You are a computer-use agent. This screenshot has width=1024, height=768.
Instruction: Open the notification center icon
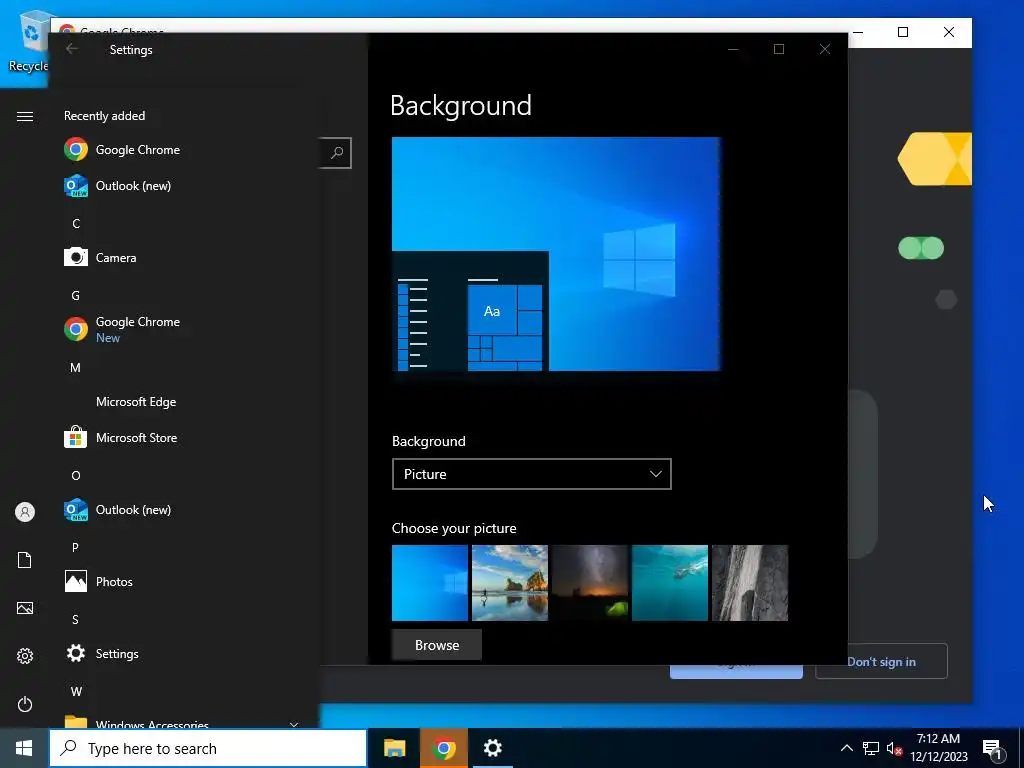click(993, 749)
